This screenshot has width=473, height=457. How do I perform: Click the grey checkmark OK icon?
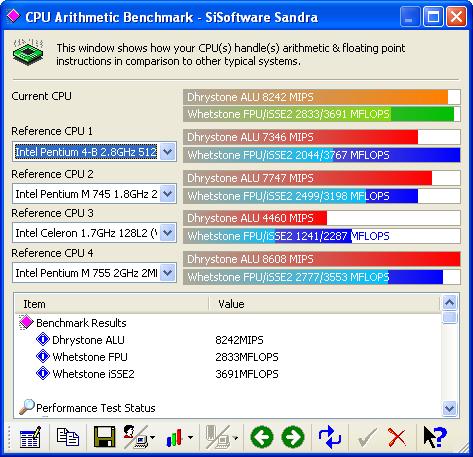367,437
